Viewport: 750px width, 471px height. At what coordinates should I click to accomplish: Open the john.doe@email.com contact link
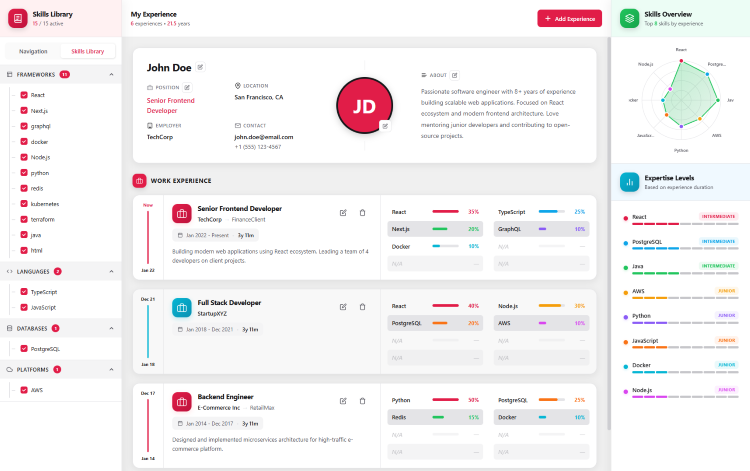pyautogui.click(x=264, y=137)
